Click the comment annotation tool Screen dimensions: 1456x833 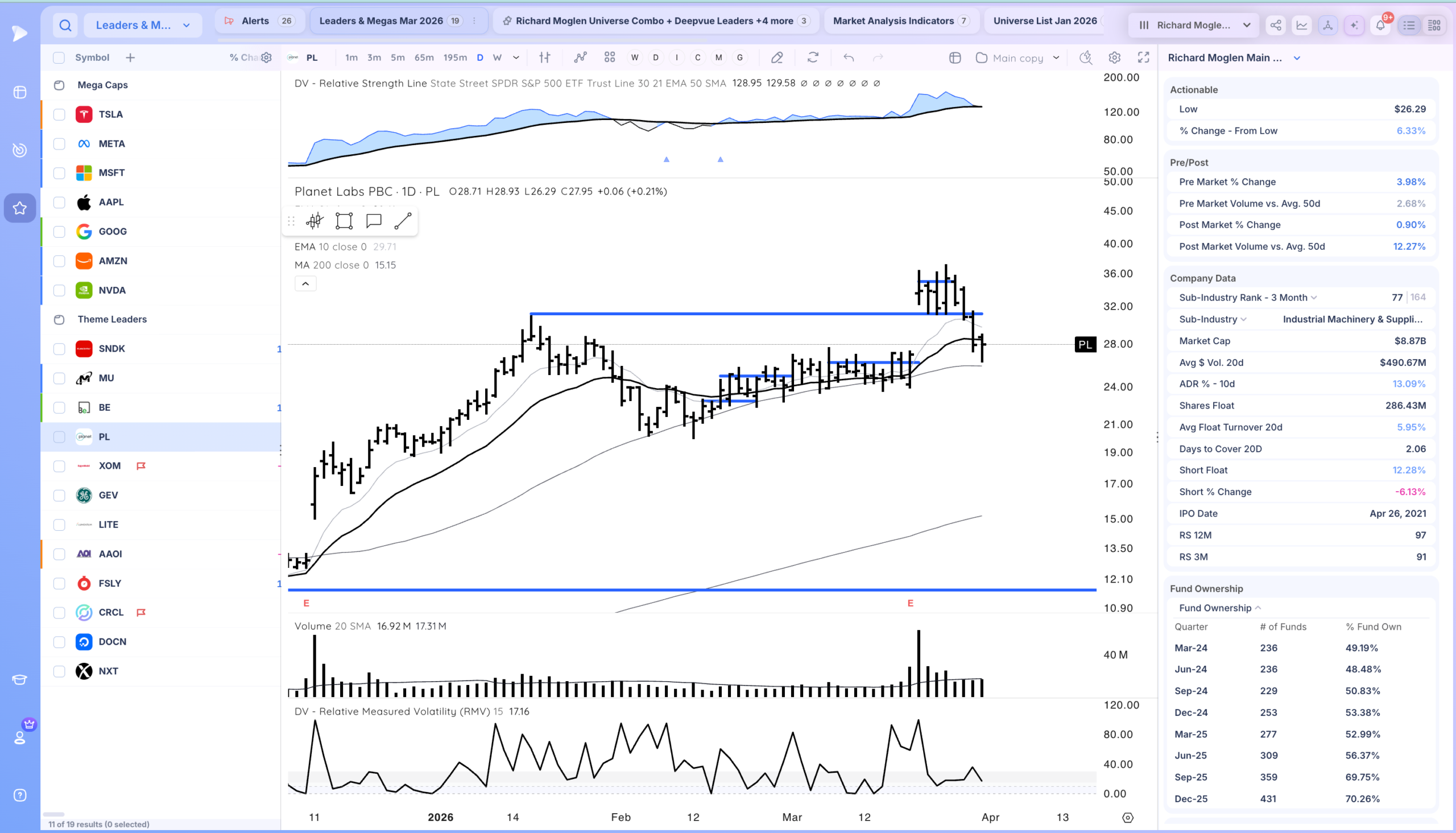coord(374,221)
